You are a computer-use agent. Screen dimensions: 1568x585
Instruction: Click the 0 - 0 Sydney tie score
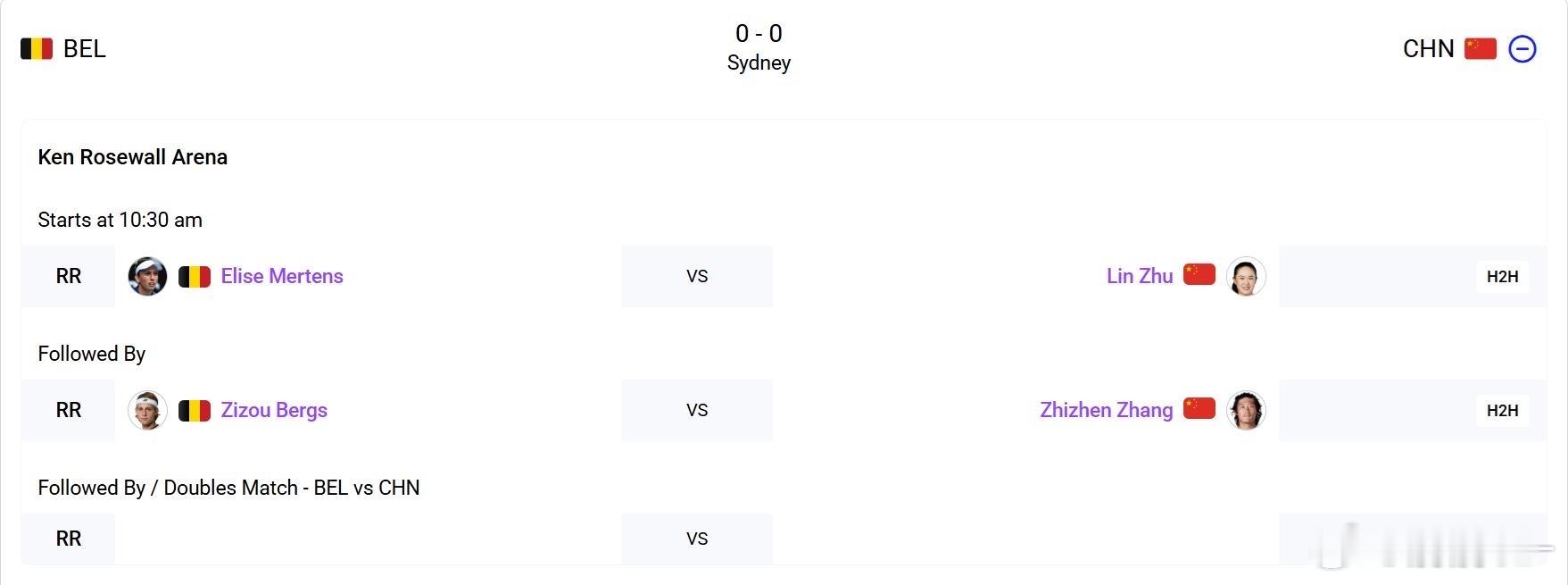click(759, 47)
